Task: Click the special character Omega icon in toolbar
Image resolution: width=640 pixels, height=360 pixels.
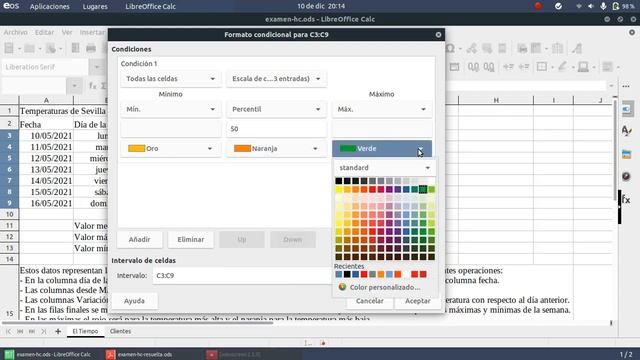Action: [x=451, y=49]
